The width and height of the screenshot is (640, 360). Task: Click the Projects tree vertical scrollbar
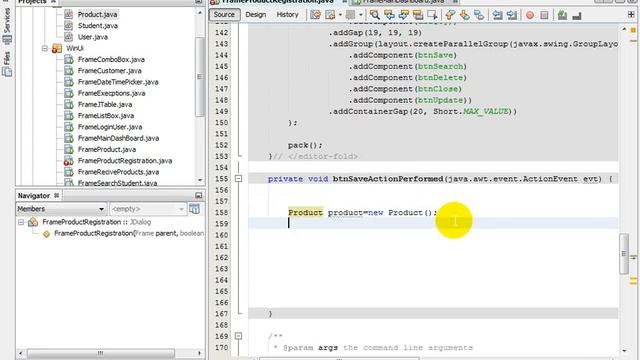point(200,77)
